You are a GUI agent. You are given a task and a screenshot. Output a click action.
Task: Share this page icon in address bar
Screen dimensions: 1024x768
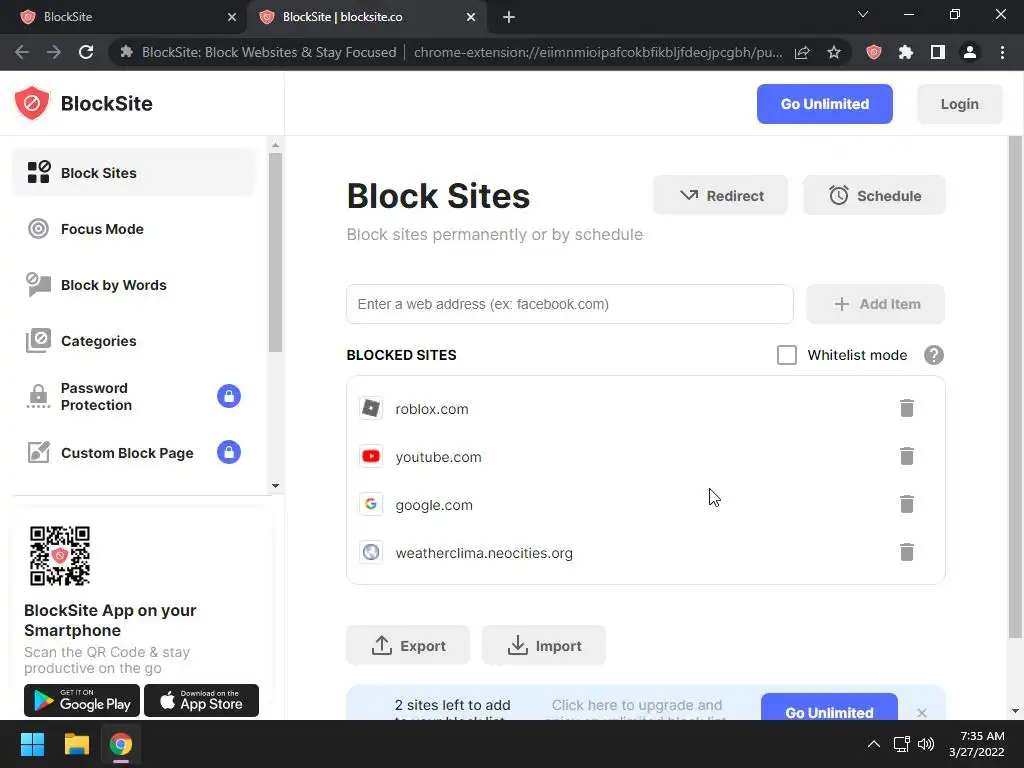[x=802, y=52]
